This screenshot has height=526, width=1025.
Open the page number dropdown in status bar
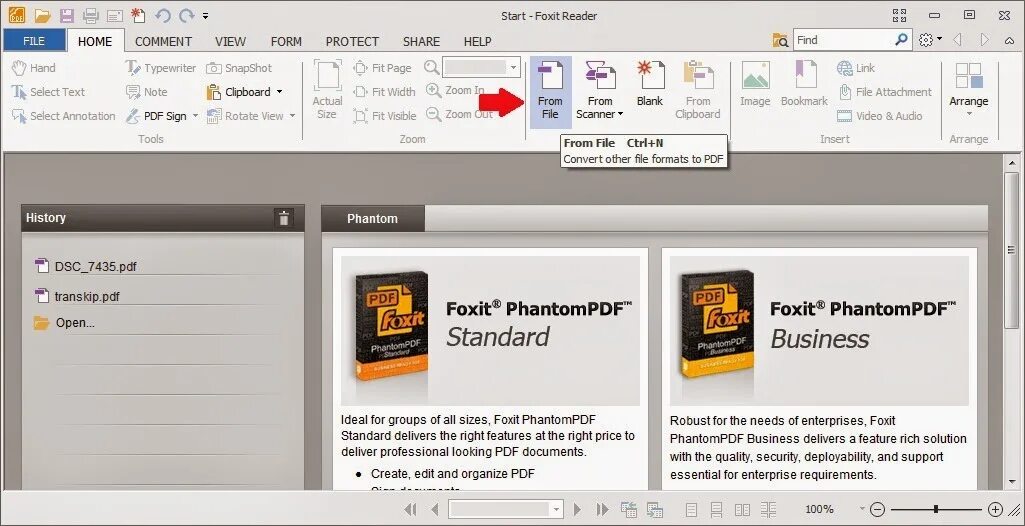pos(556,509)
